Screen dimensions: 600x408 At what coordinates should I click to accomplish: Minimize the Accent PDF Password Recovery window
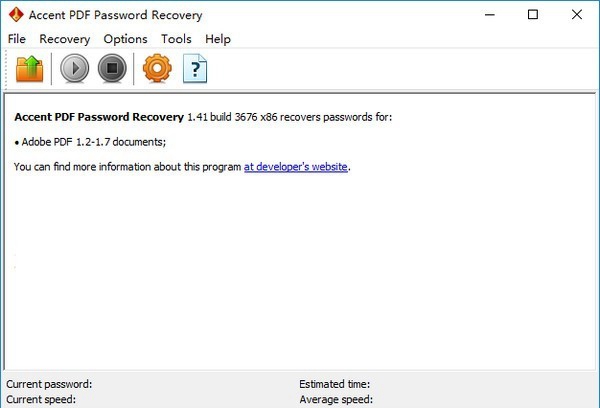[490, 15]
